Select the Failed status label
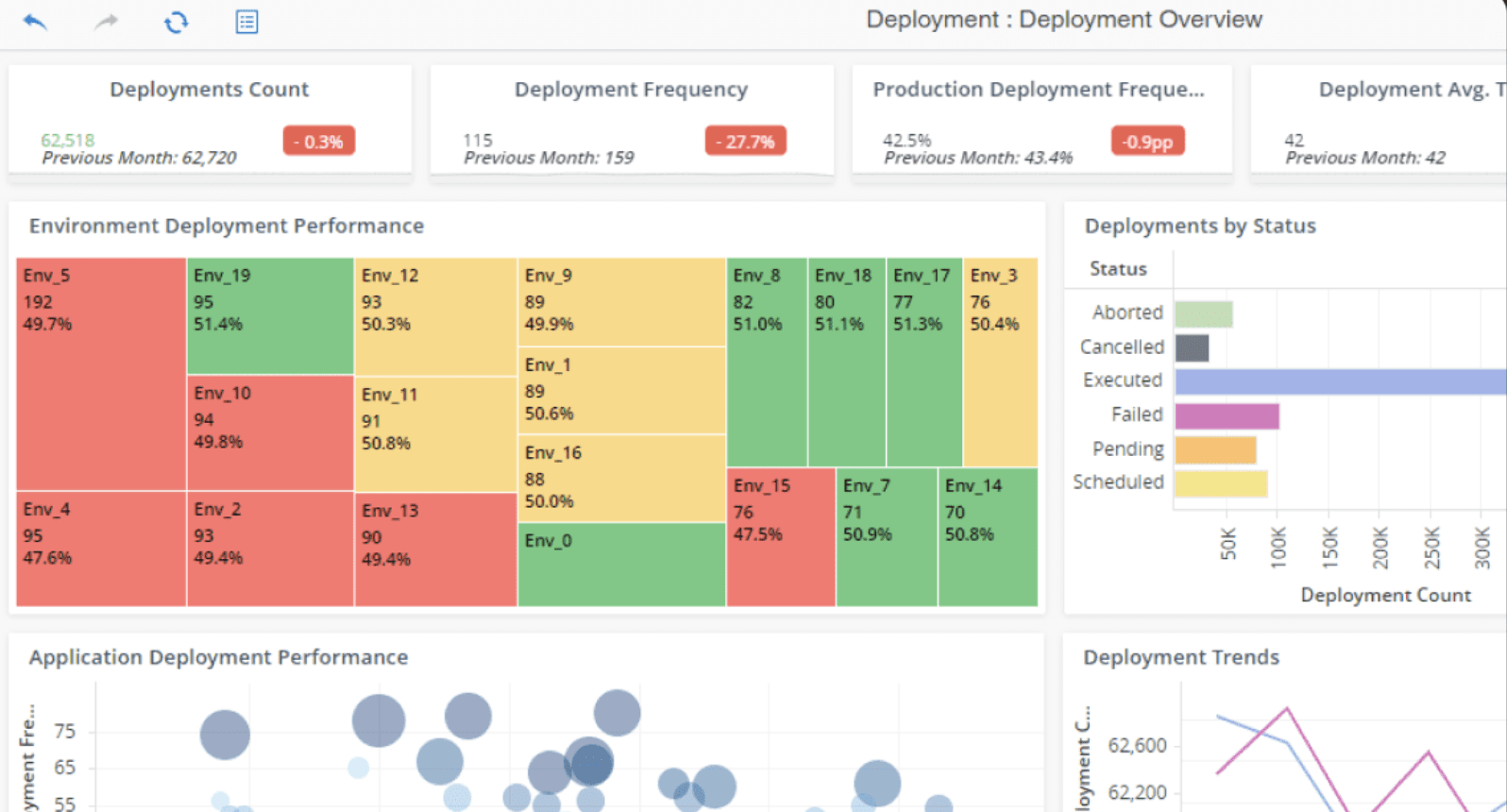 coord(1137,414)
